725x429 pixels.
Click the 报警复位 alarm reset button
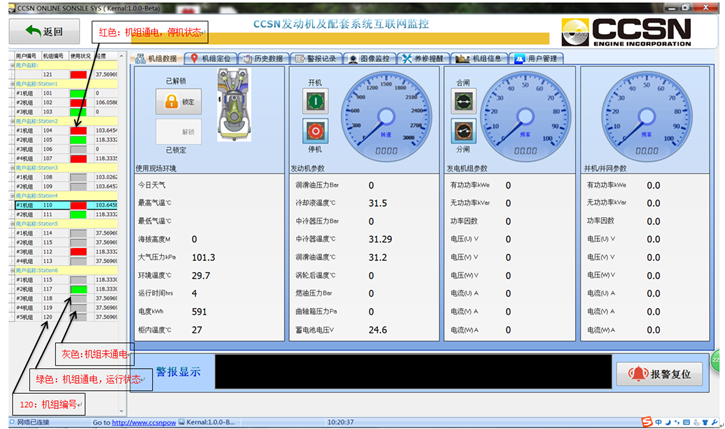pyautogui.click(x=661, y=374)
